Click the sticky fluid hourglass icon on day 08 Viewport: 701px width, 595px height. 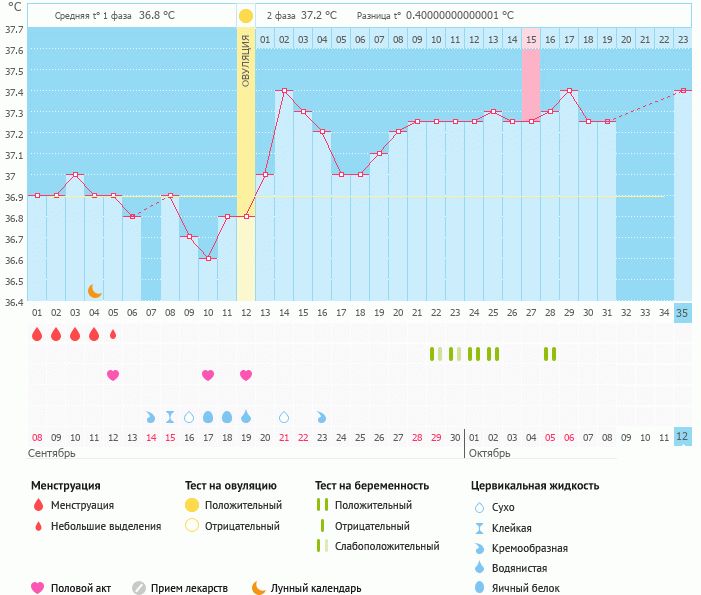(170, 416)
